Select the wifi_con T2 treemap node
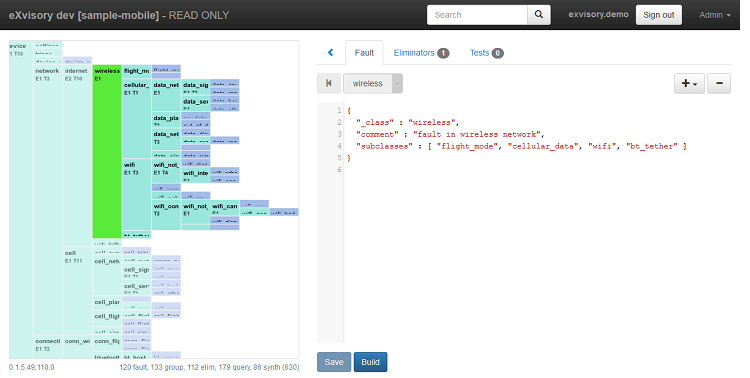 click(166, 215)
